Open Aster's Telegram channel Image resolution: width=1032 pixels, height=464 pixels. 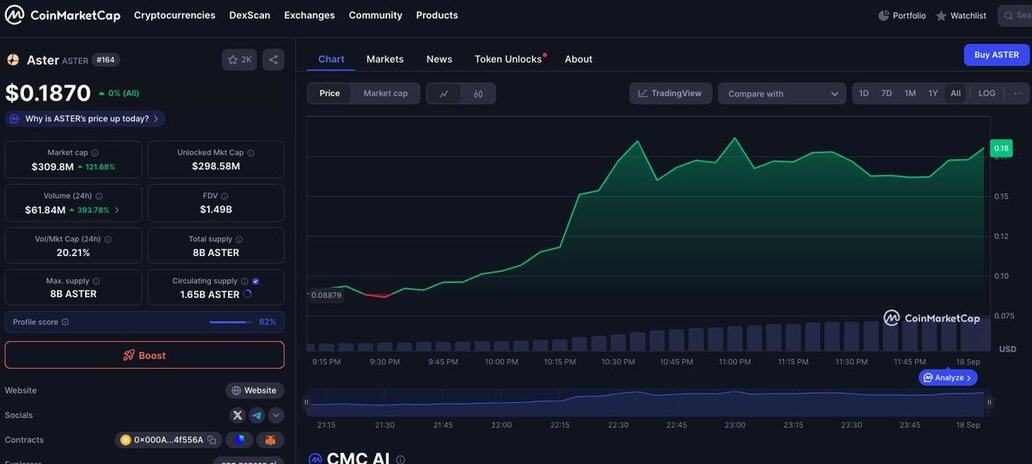[257, 415]
